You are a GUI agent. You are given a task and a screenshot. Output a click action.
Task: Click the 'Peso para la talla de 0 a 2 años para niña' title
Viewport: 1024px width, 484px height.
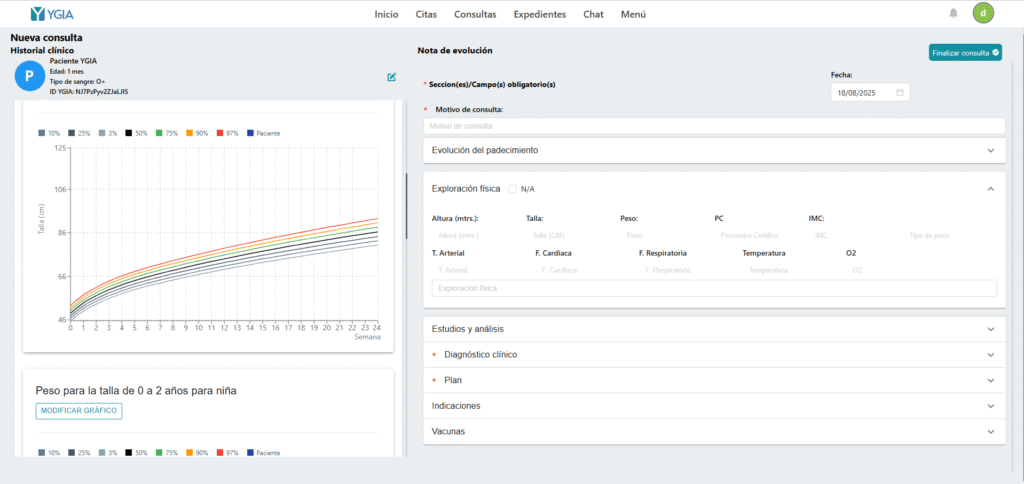(136, 391)
